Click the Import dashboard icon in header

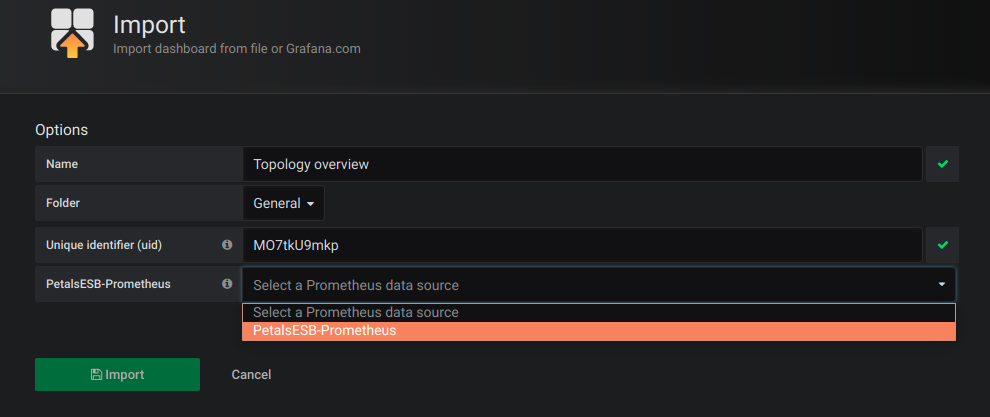coord(72,33)
